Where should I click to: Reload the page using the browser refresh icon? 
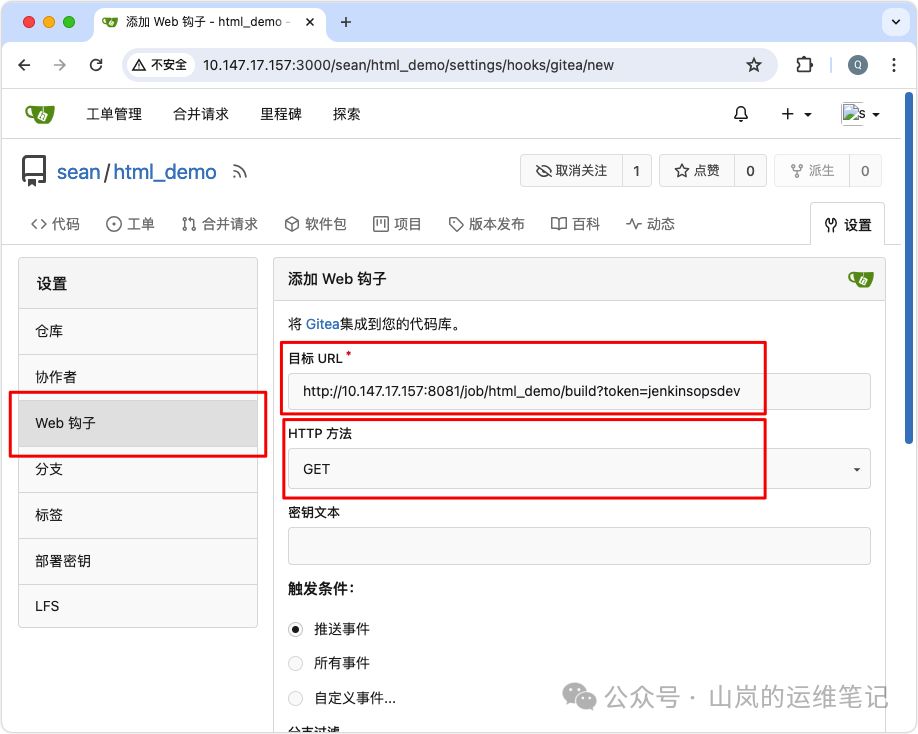point(96,64)
